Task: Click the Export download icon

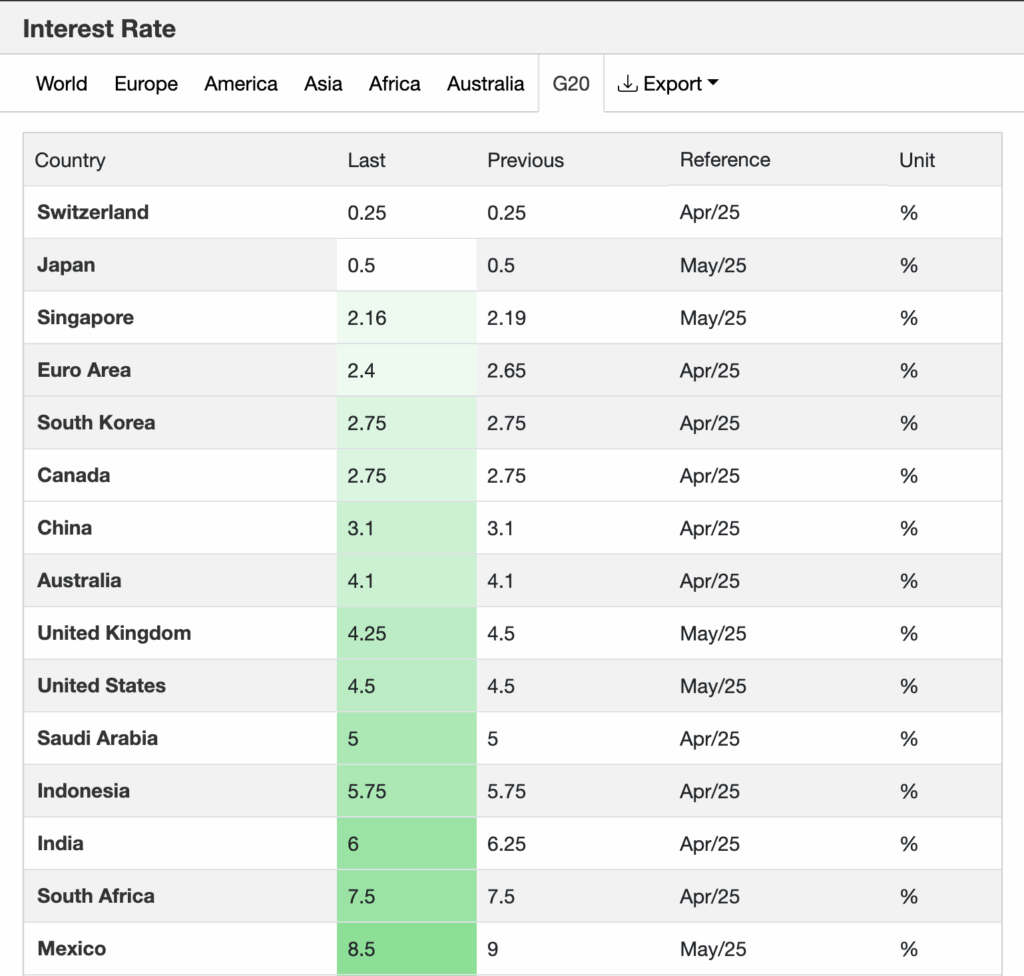Action: tap(628, 84)
